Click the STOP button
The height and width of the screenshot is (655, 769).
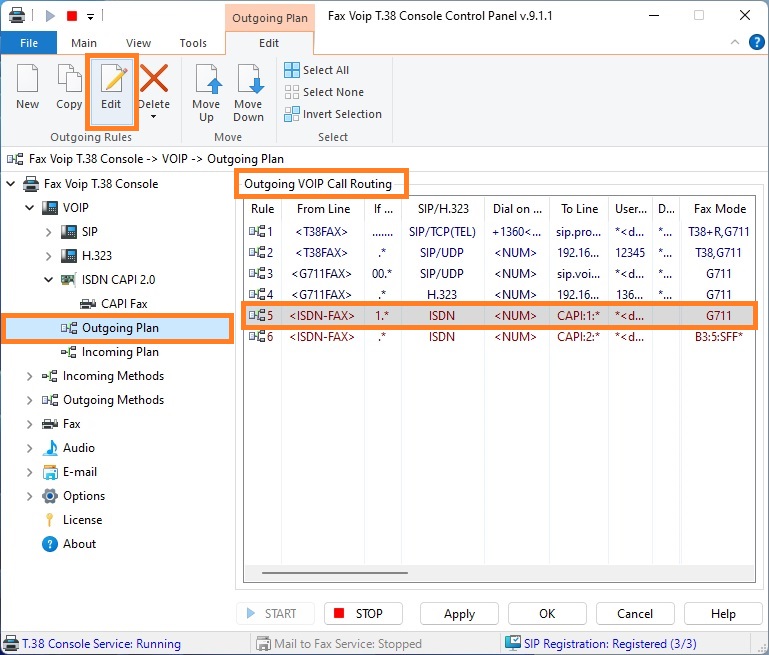click(363, 614)
